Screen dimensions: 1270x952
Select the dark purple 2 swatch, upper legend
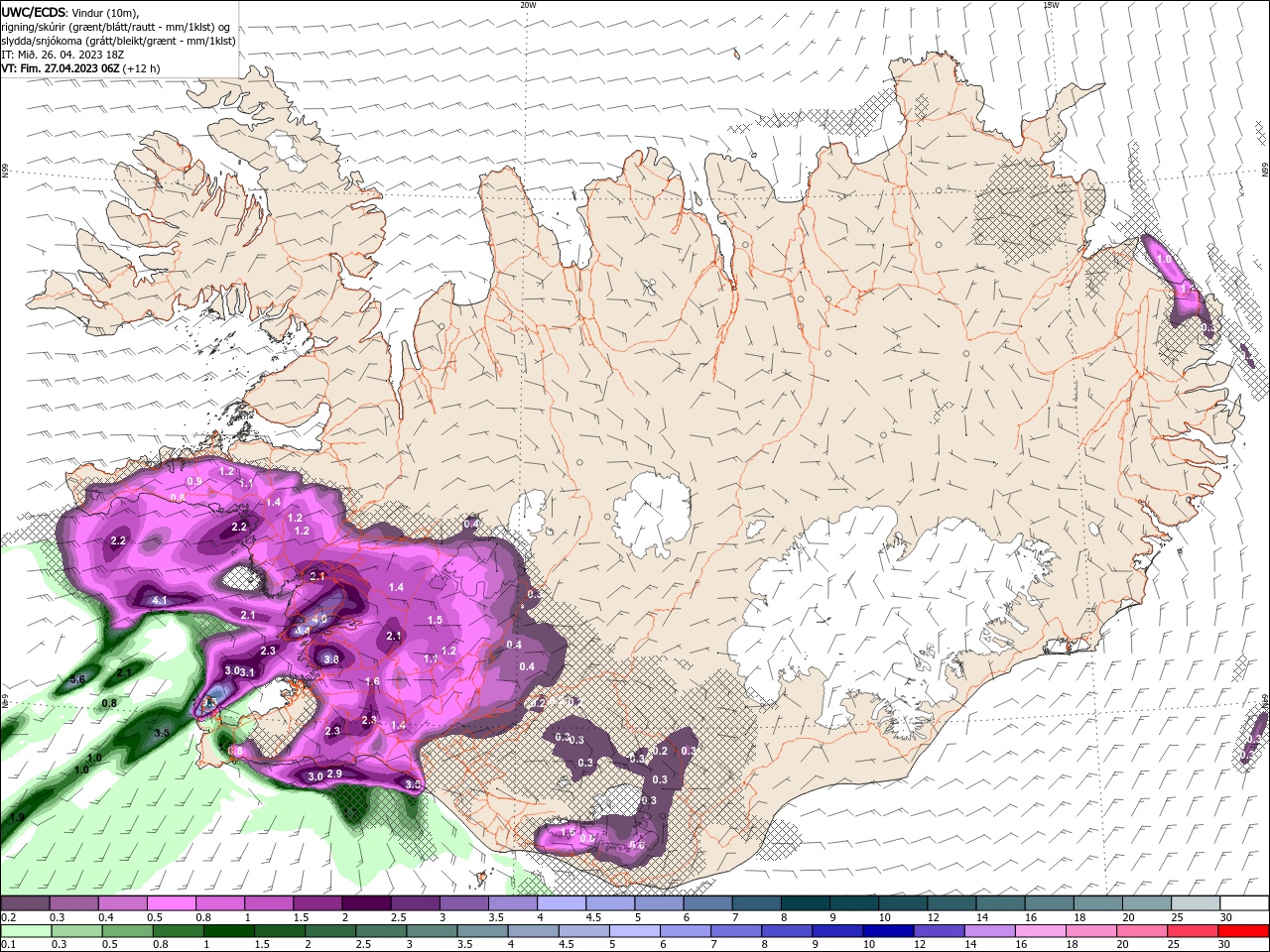[365, 903]
